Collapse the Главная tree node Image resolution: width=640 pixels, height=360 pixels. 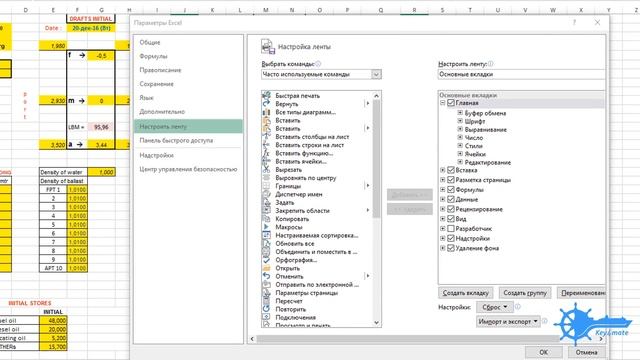click(443, 103)
